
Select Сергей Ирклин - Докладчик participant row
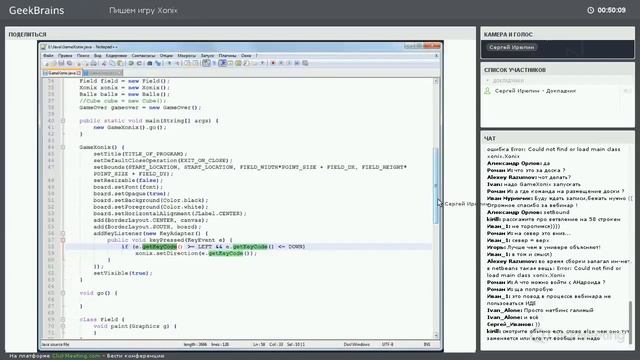click(x=557, y=91)
